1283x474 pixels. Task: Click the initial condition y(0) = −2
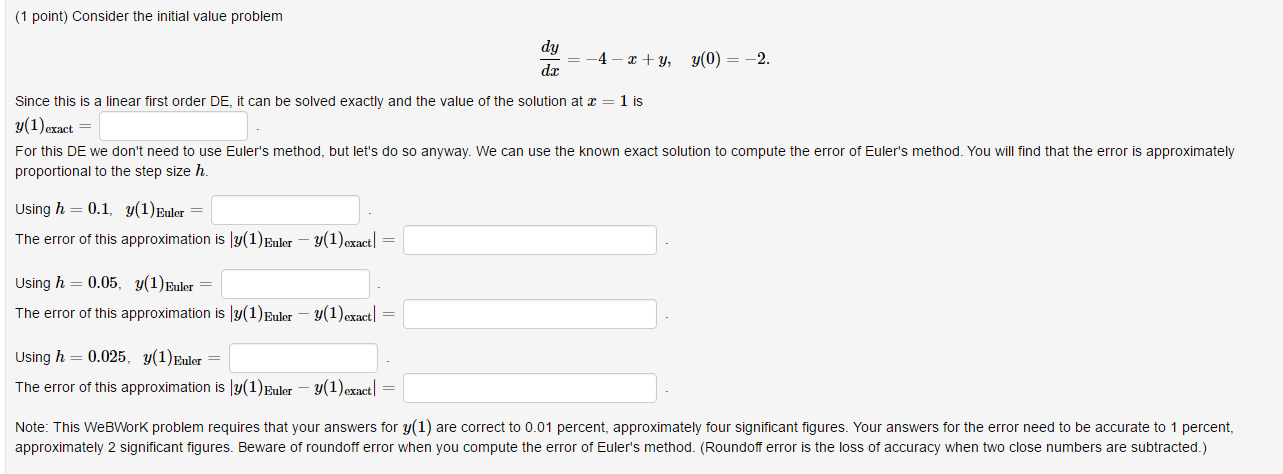coord(730,59)
